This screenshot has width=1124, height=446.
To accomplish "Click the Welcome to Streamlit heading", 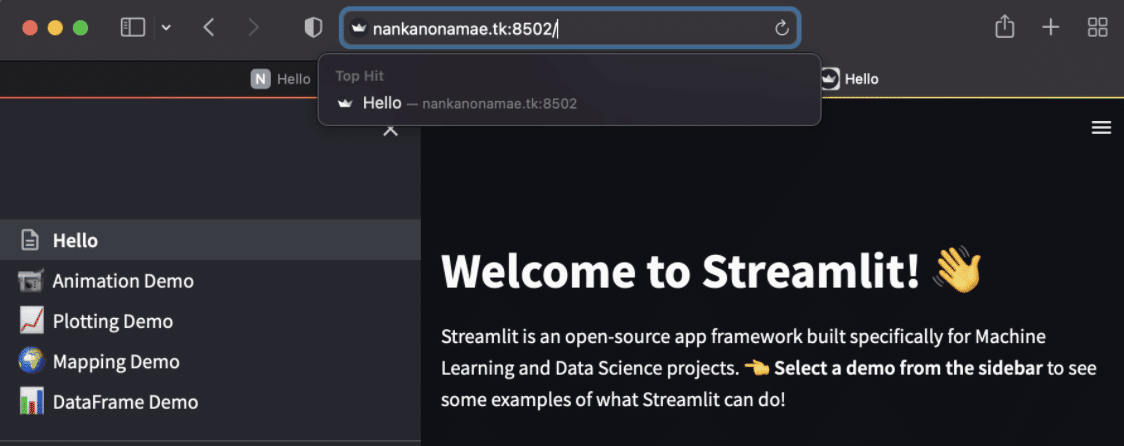I will (x=681, y=272).
